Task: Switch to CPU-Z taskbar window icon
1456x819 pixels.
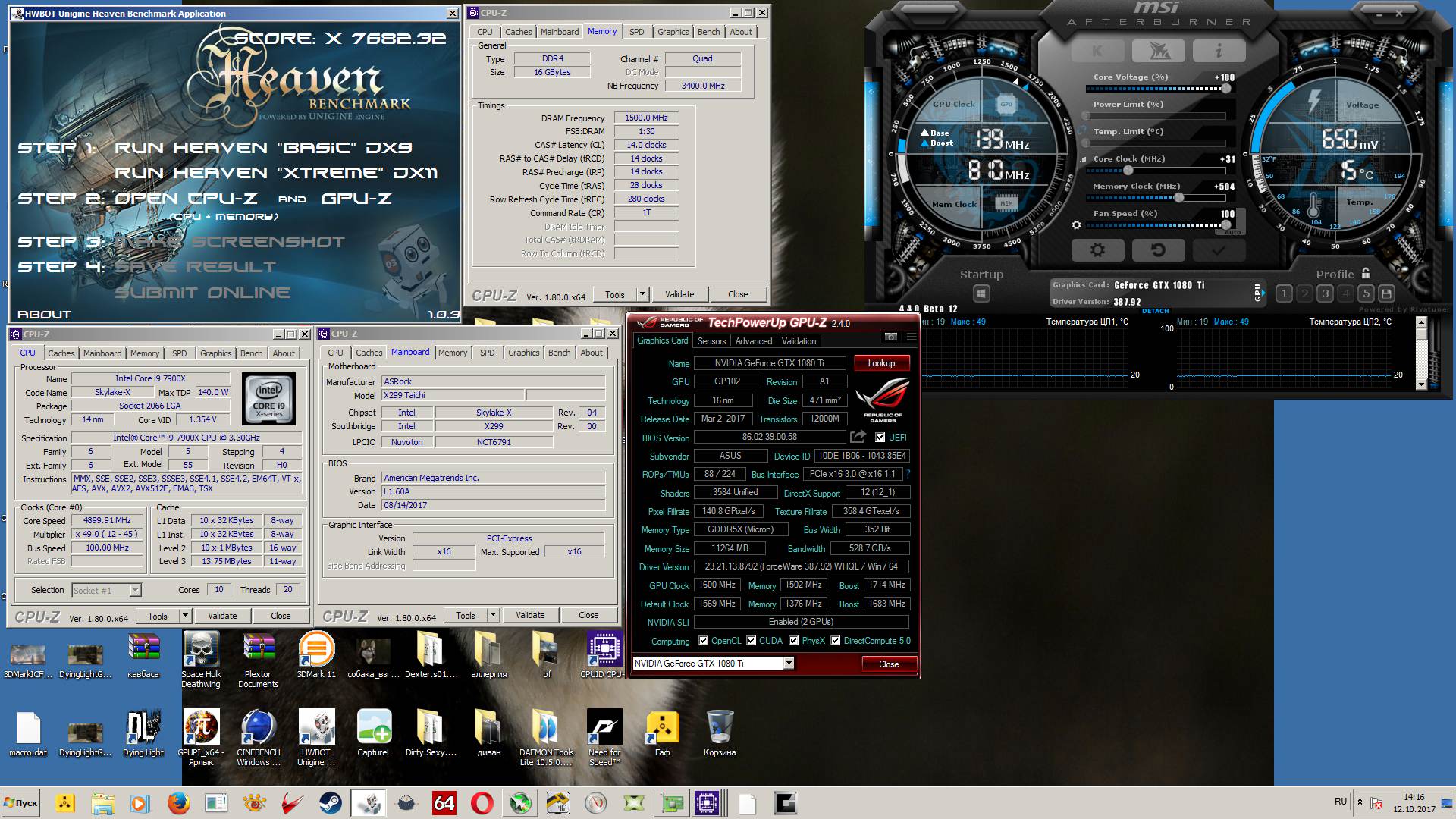Action: pyautogui.click(x=707, y=803)
